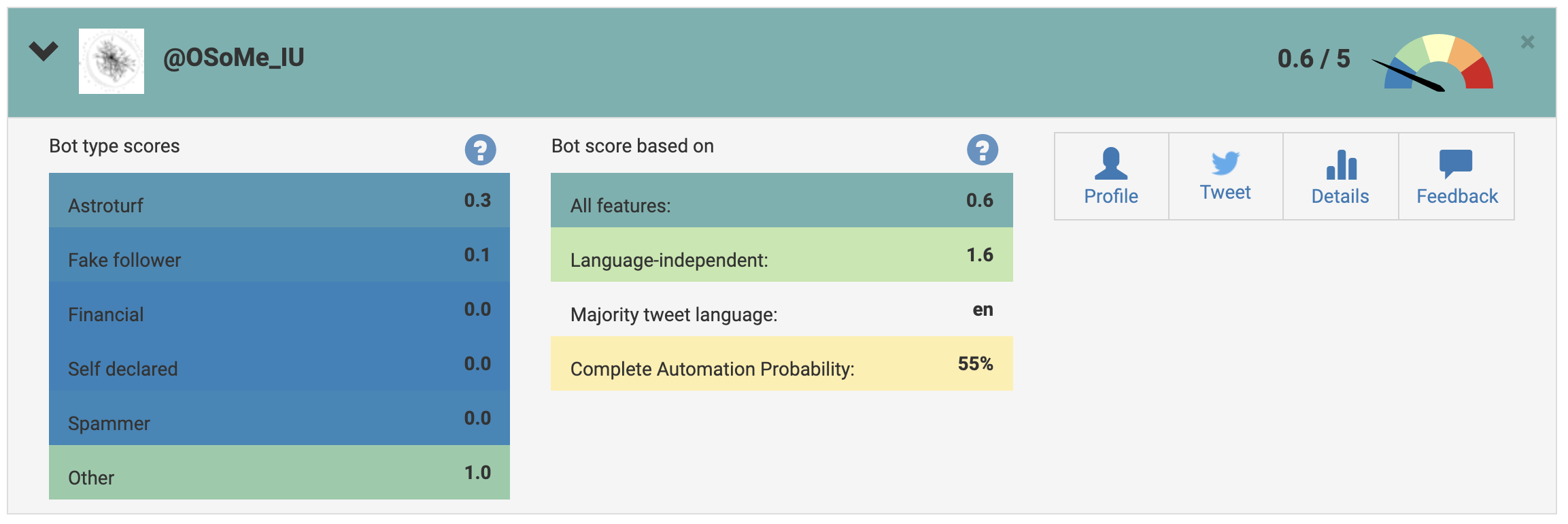Select the Fake follower score row

pyautogui.click(x=279, y=255)
